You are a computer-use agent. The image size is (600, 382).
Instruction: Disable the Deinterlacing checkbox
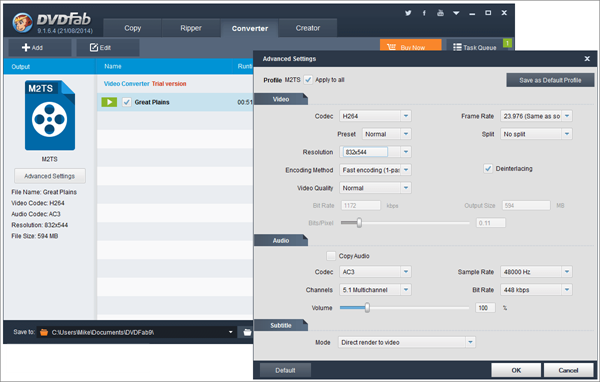tap(488, 168)
